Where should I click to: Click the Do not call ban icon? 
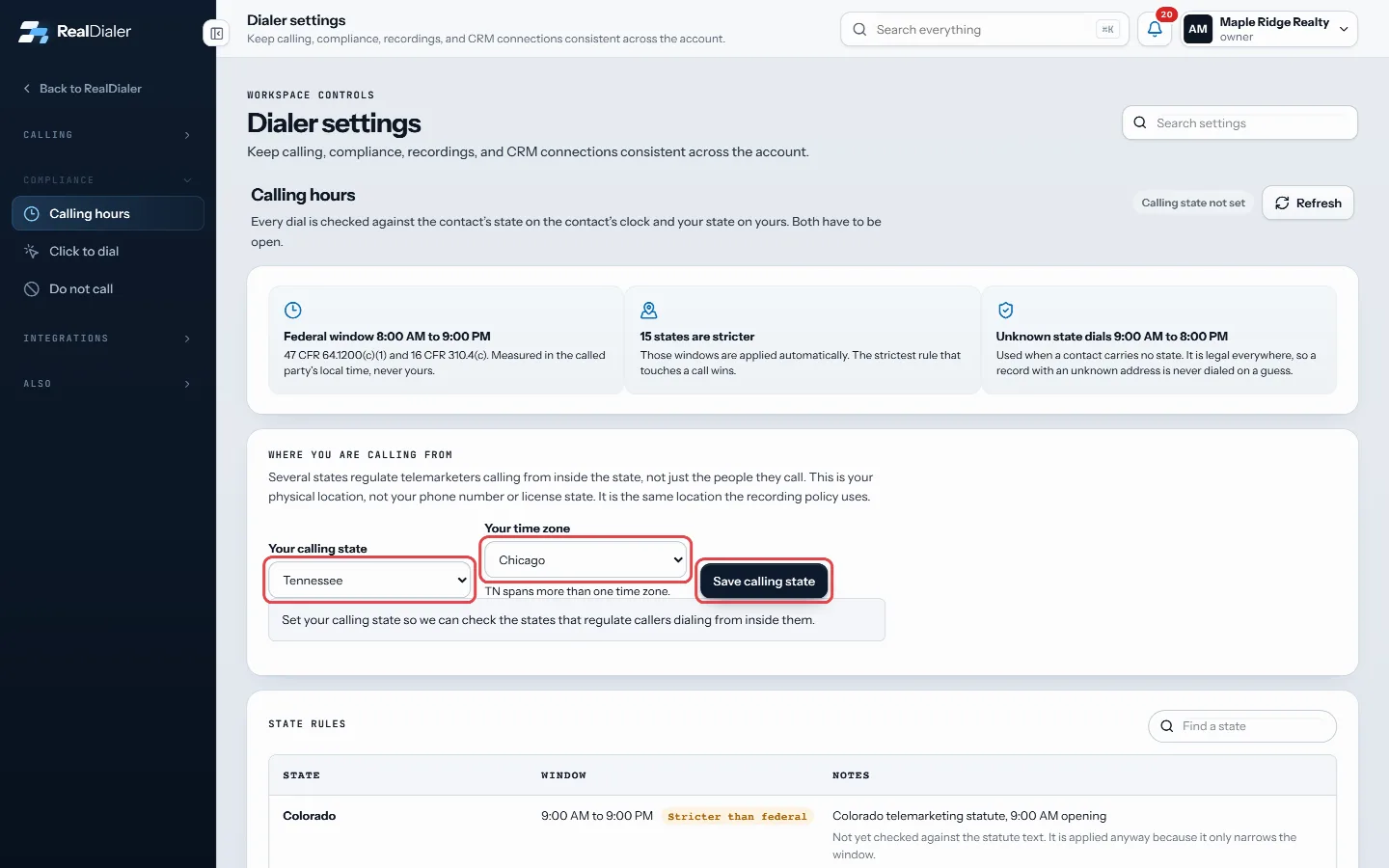[x=31, y=289]
